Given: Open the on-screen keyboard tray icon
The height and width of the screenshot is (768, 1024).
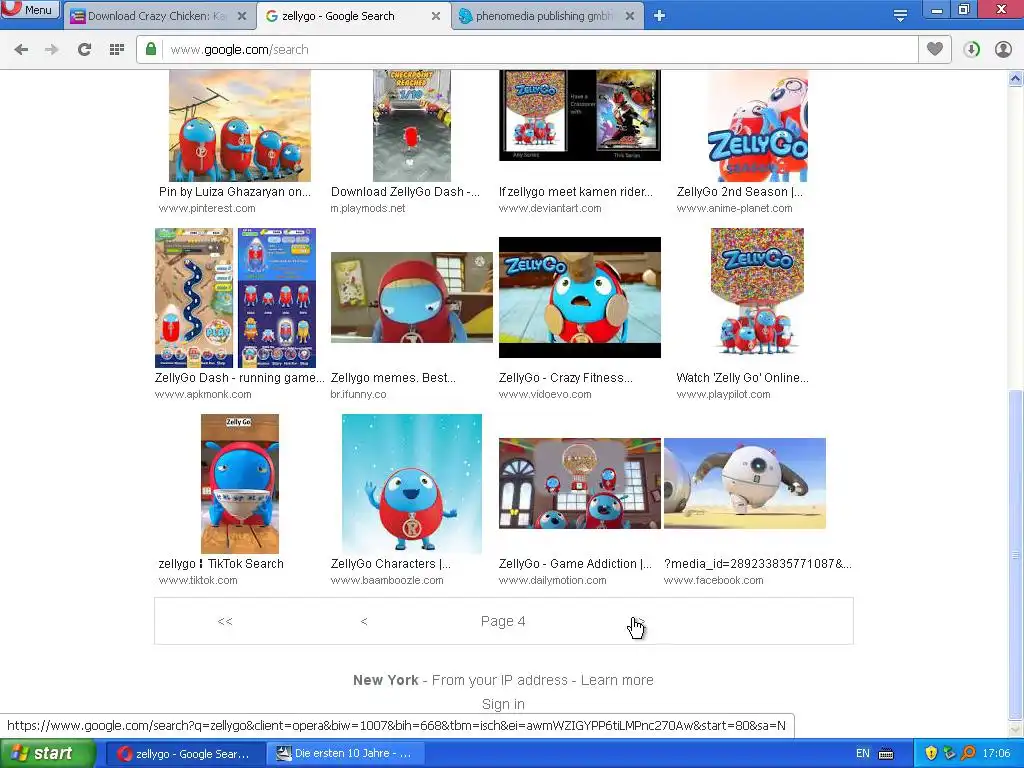Looking at the screenshot, I should point(886,754).
